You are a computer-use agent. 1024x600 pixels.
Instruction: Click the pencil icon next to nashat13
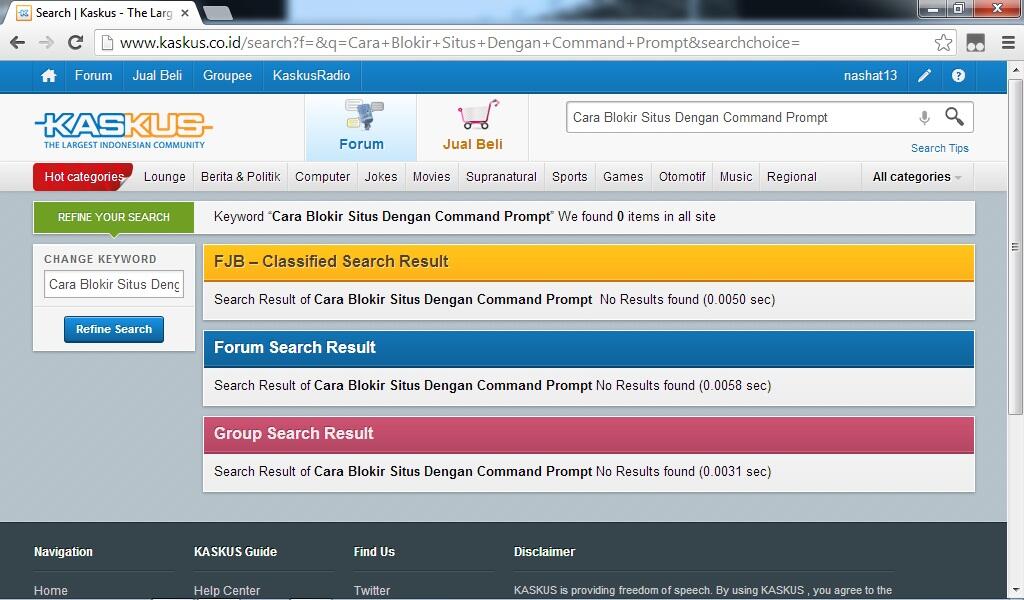coord(925,76)
